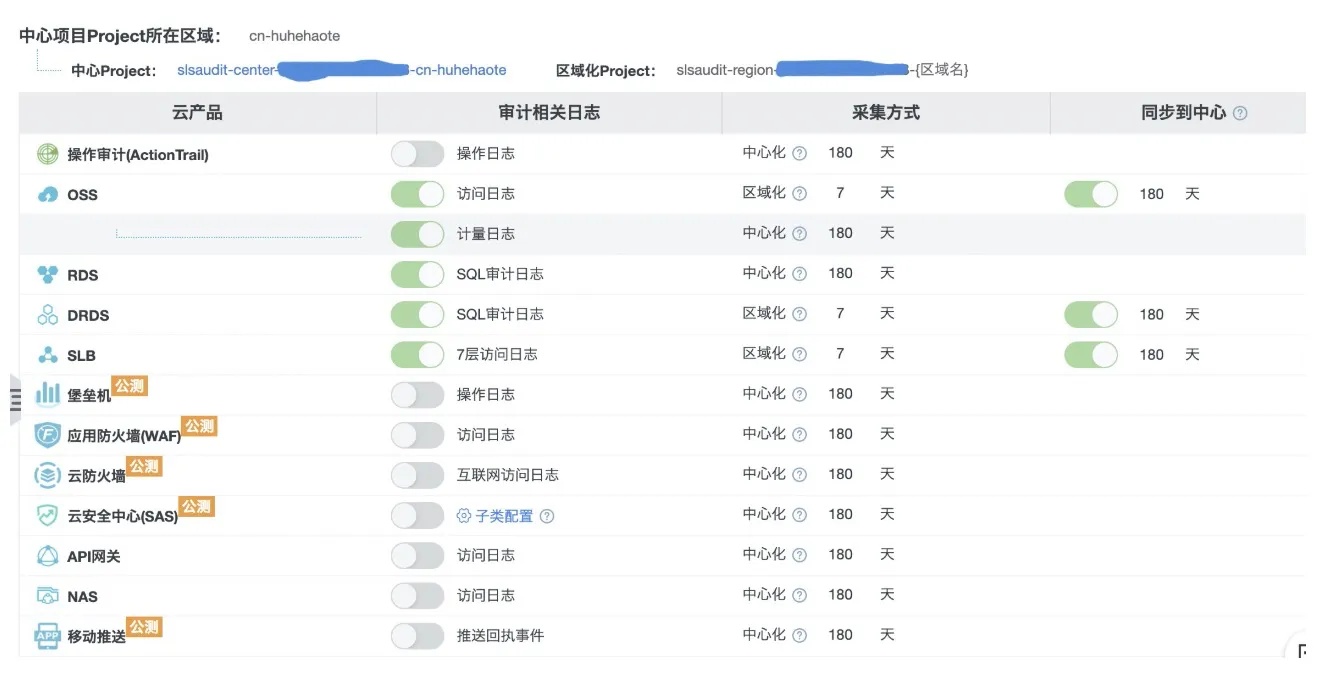Disable OSS 访问日志 toggle

(x=417, y=194)
